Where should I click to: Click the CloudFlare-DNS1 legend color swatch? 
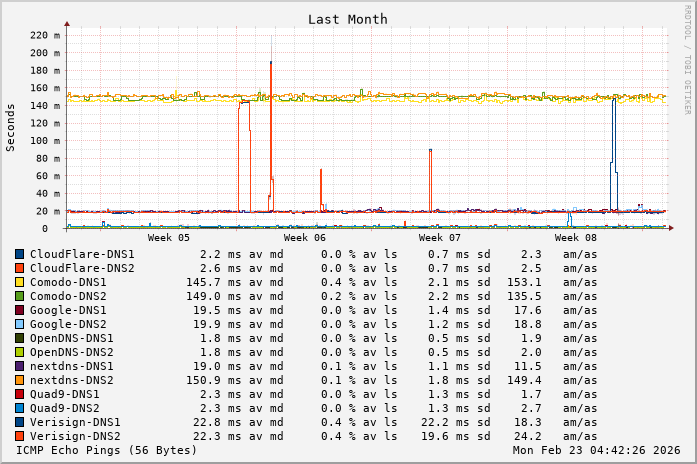(19, 255)
